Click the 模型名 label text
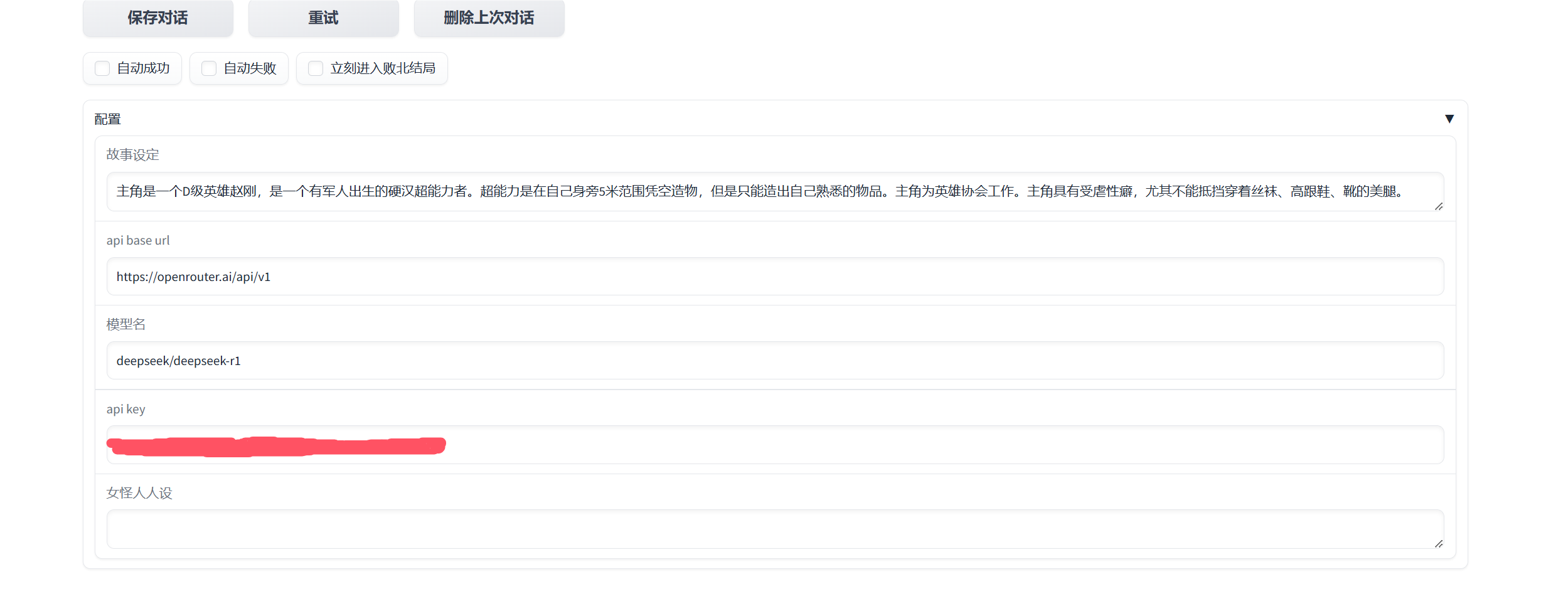The image size is (1568, 589). click(125, 324)
